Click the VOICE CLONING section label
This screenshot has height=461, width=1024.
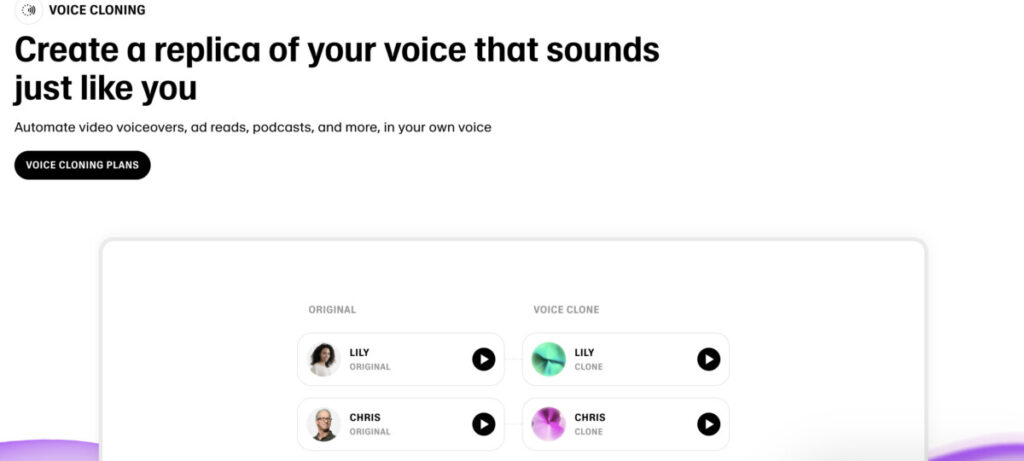(x=97, y=10)
